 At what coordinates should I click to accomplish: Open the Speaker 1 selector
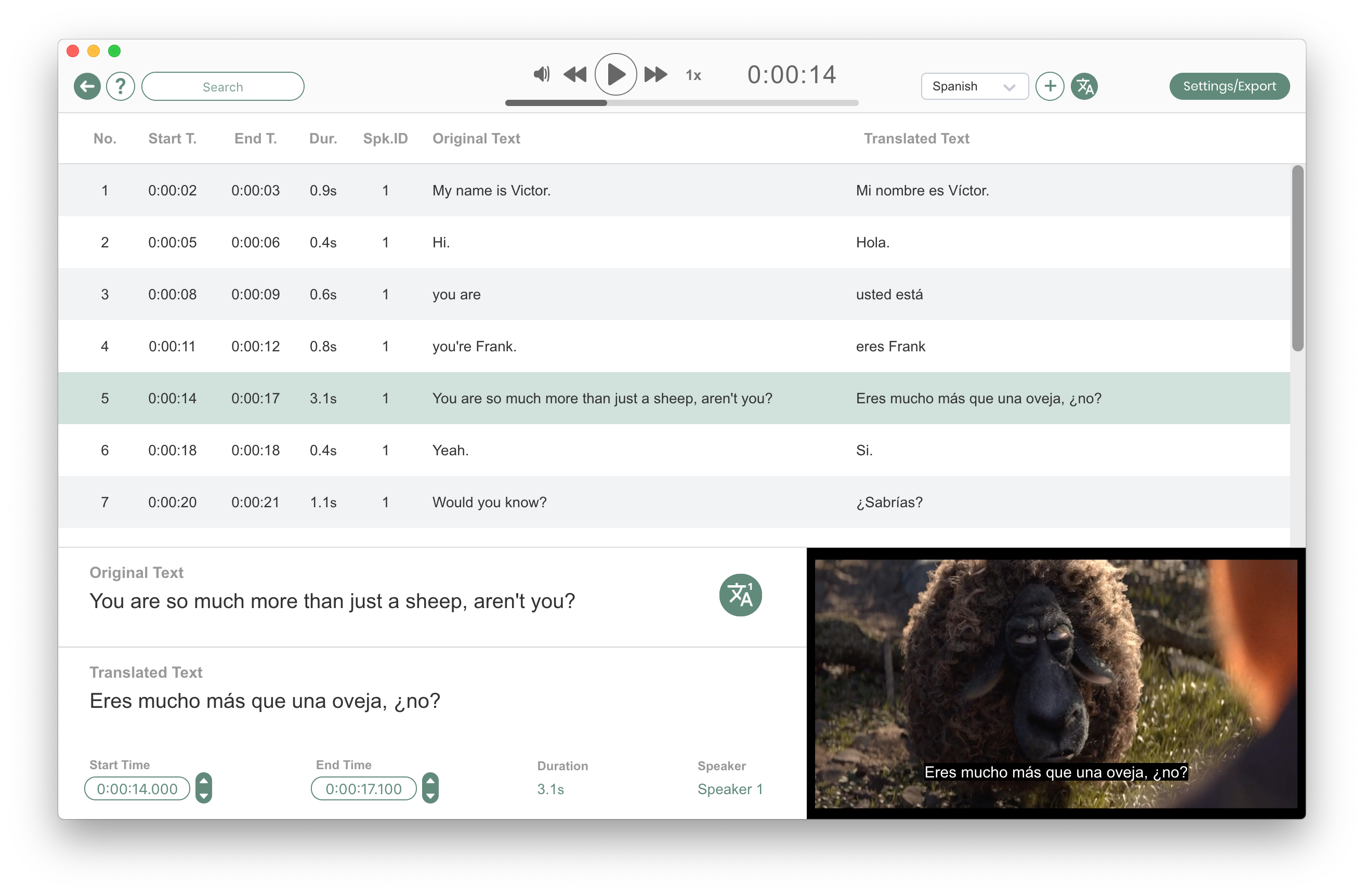click(x=730, y=789)
